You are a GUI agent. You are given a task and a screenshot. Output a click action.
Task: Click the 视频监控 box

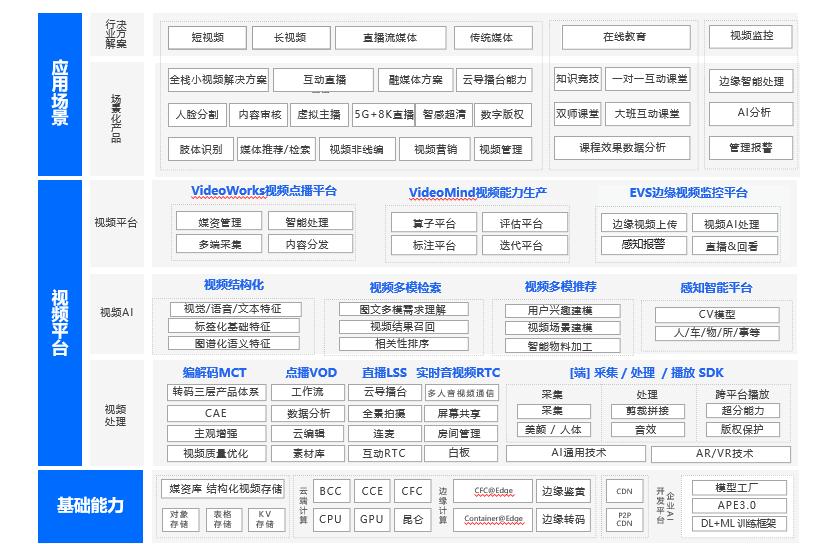pyautogui.click(x=751, y=36)
